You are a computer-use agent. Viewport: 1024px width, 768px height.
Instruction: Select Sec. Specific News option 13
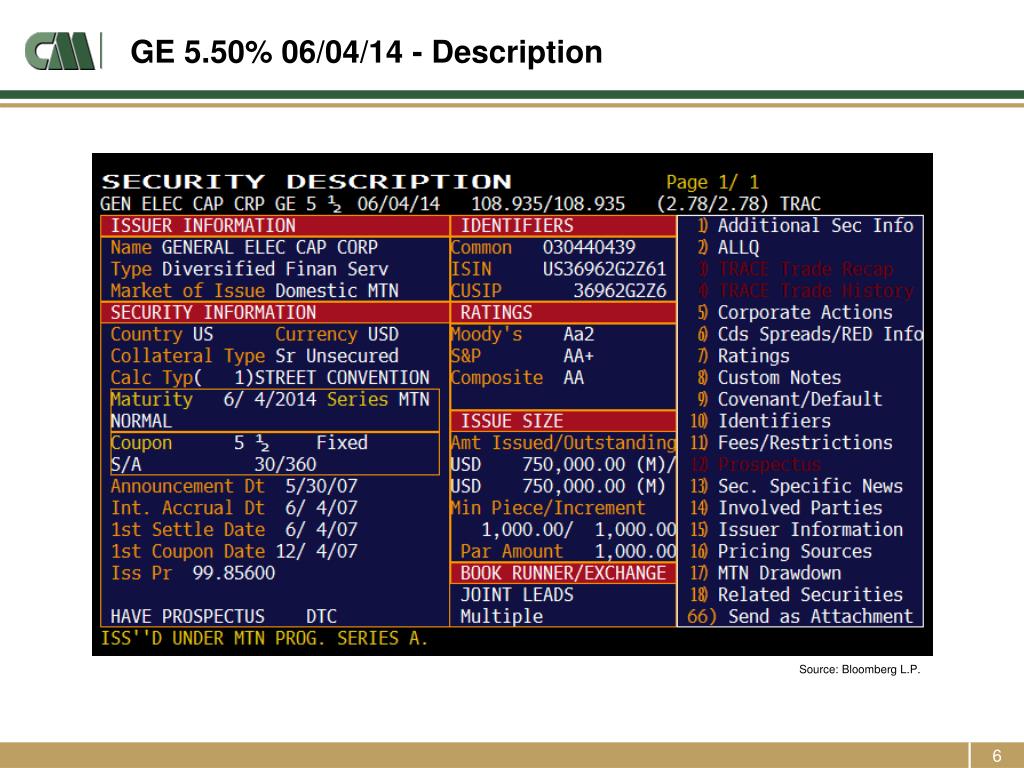click(797, 486)
